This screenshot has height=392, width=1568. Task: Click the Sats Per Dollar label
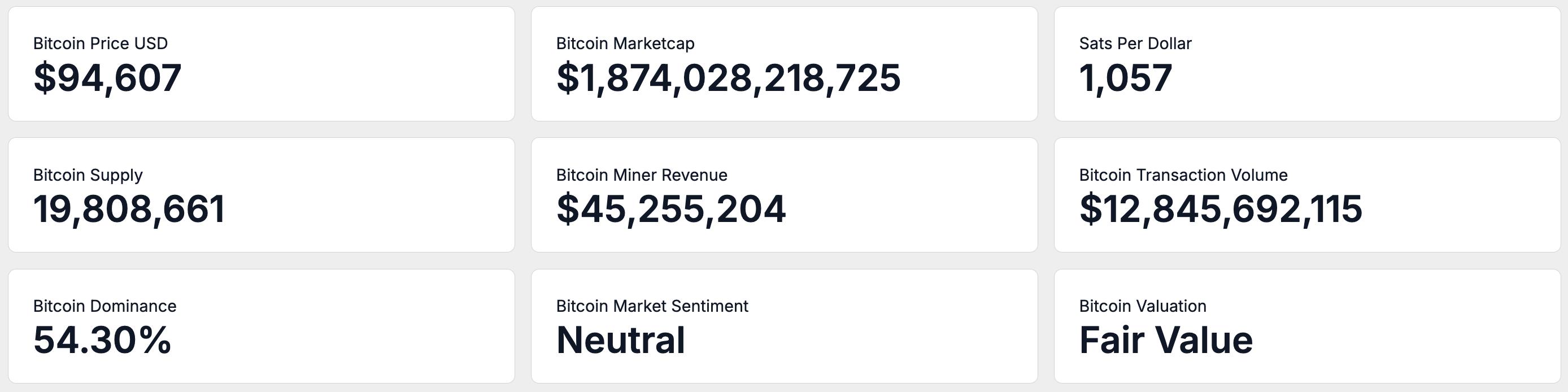click(x=1135, y=44)
